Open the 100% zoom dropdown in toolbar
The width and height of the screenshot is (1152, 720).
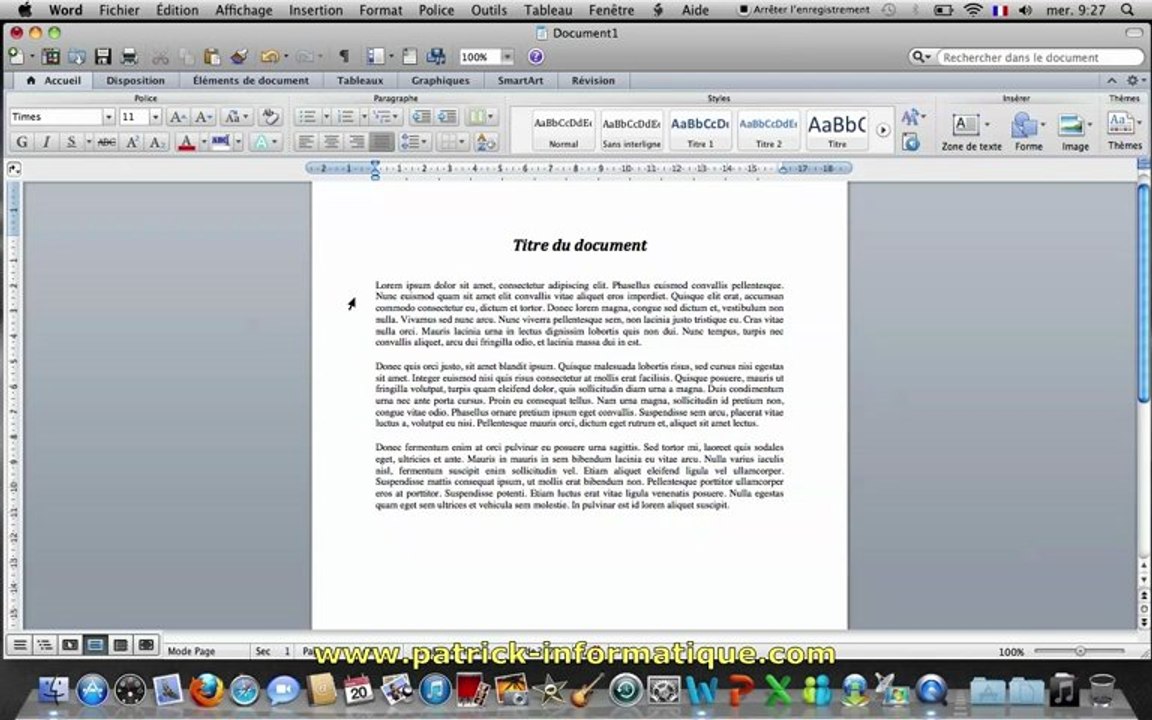[507, 57]
